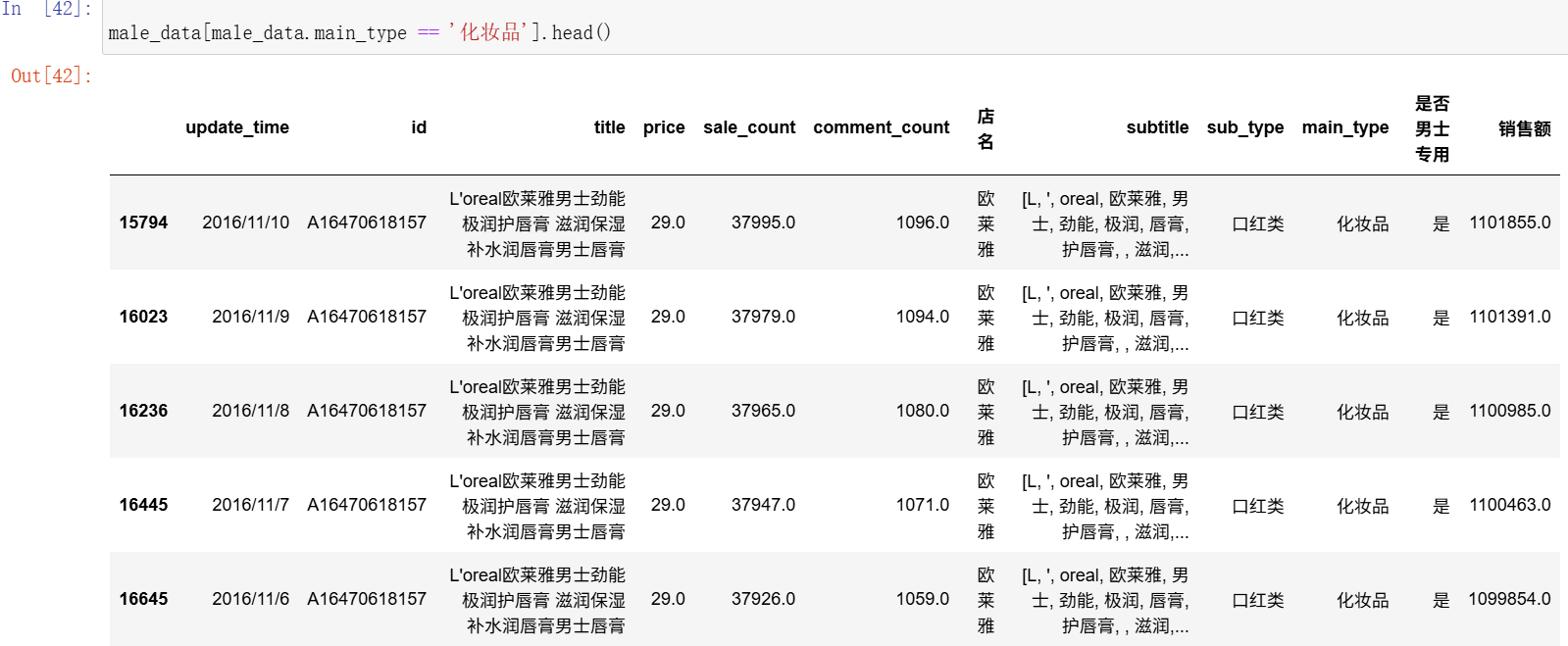Click 欧莱雅 store name in row 16645
The image size is (1568, 646).
click(x=986, y=600)
